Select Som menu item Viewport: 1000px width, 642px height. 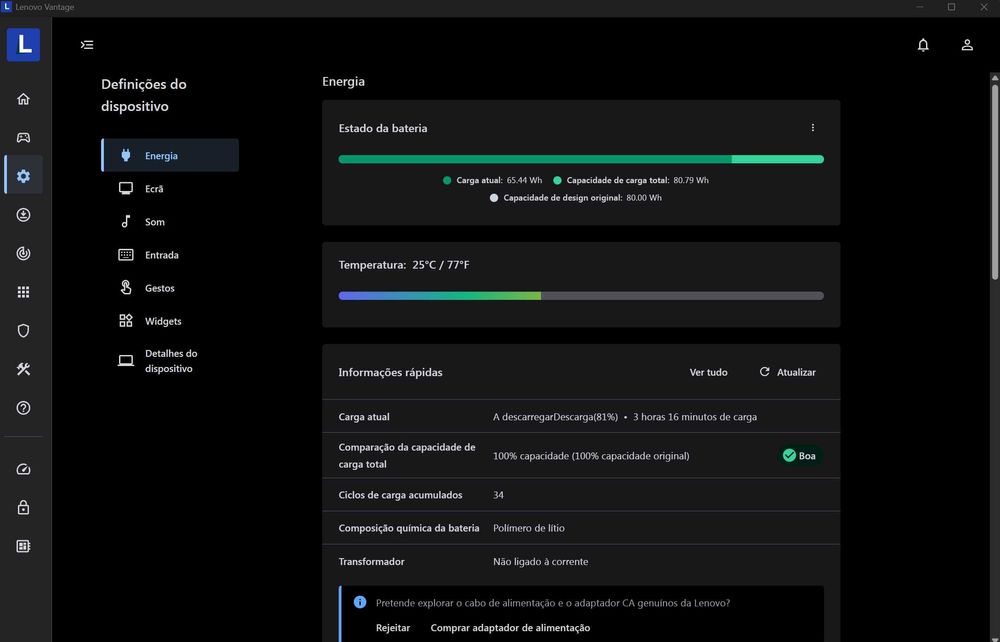click(x=170, y=222)
